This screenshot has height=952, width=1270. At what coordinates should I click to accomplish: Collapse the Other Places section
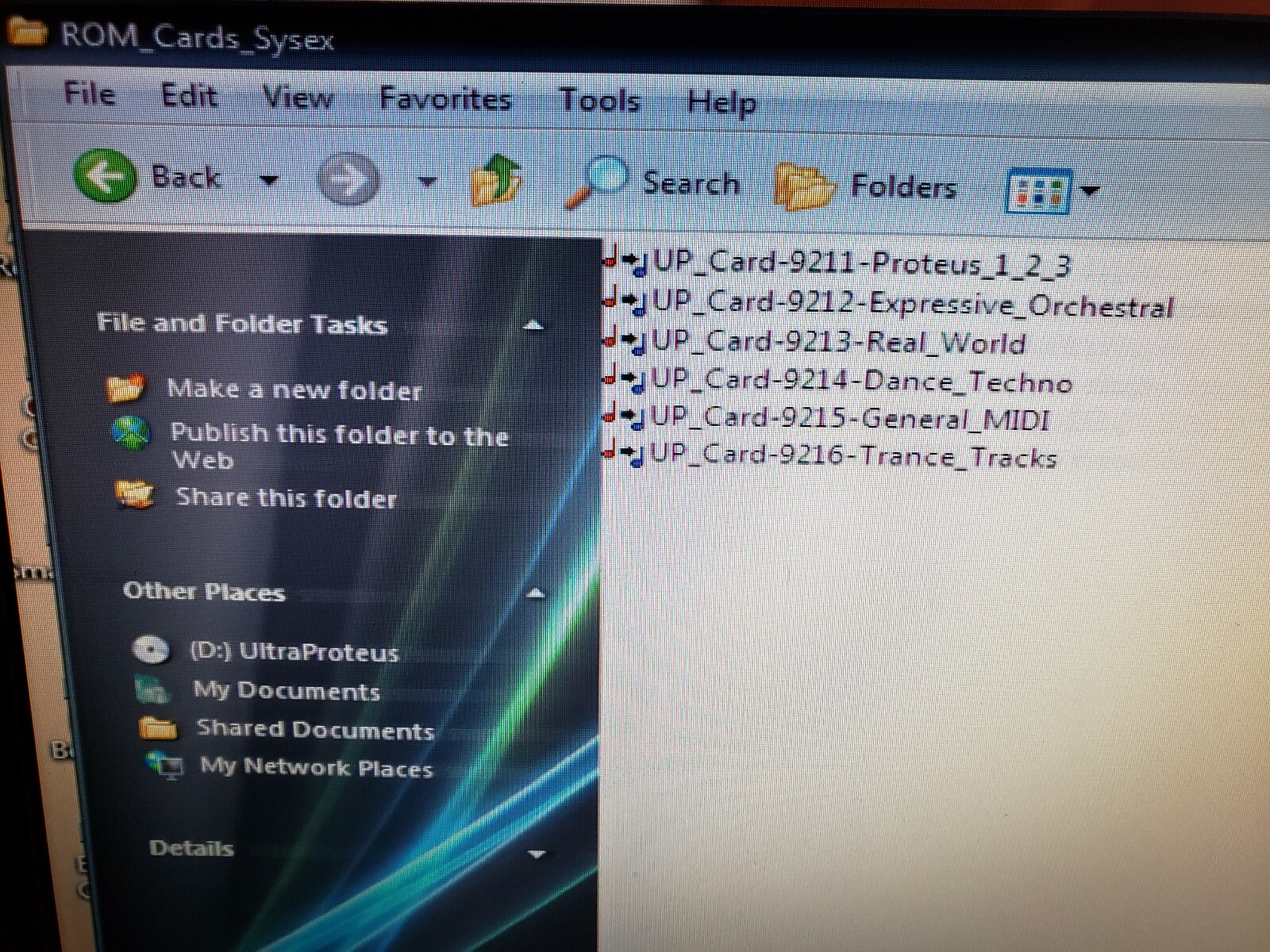pos(536,593)
